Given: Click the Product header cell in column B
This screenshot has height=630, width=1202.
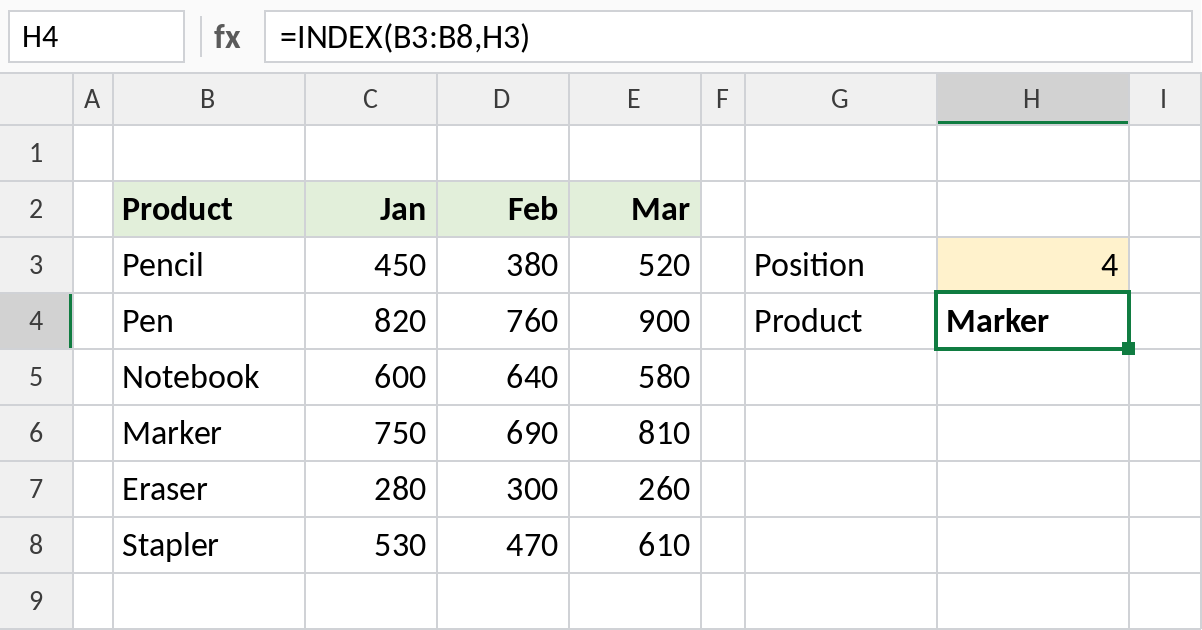Looking at the screenshot, I should [209, 209].
